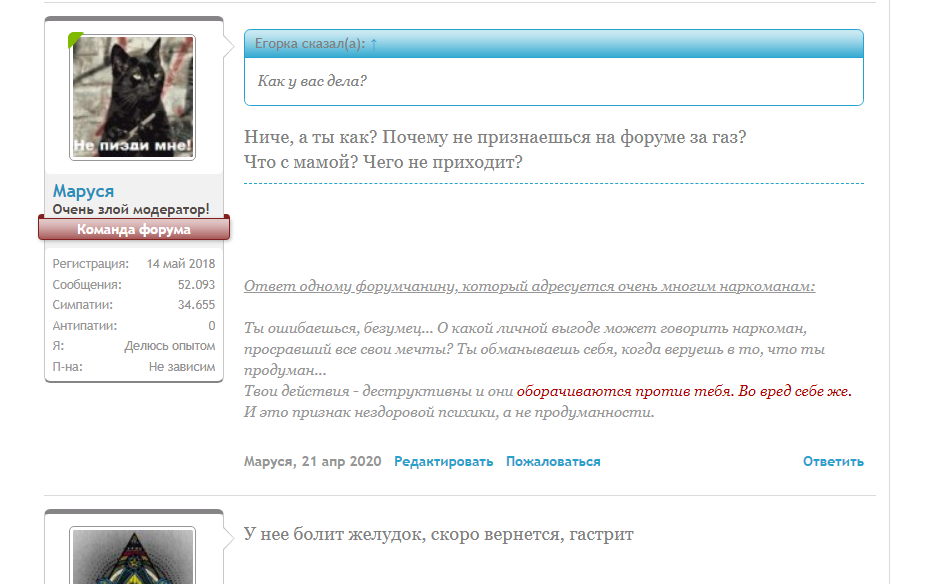
Task: Reply to the post via Ответить
Action: pos(833,461)
